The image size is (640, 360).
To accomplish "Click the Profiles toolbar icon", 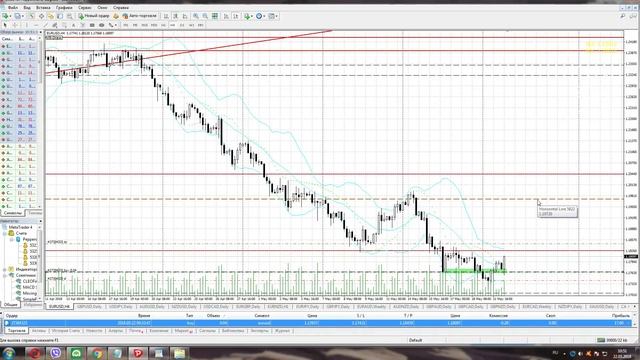I will pos(18,16).
